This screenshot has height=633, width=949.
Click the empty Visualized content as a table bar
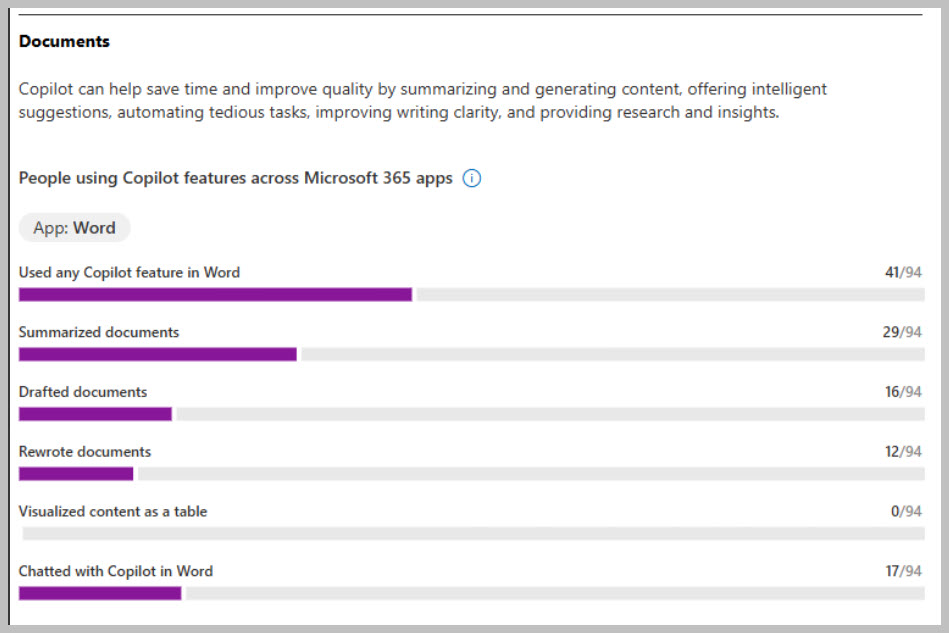coord(470,534)
